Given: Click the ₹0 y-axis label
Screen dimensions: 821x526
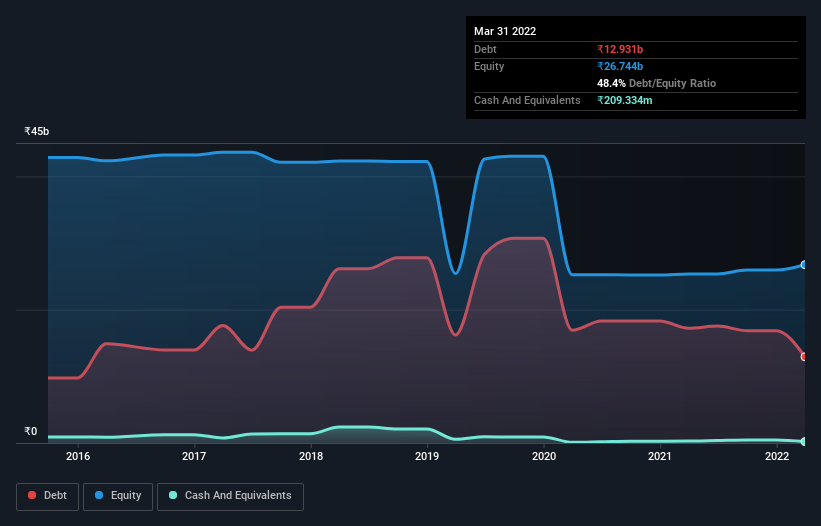Looking at the screenshot, I should (x=31, y=431).
